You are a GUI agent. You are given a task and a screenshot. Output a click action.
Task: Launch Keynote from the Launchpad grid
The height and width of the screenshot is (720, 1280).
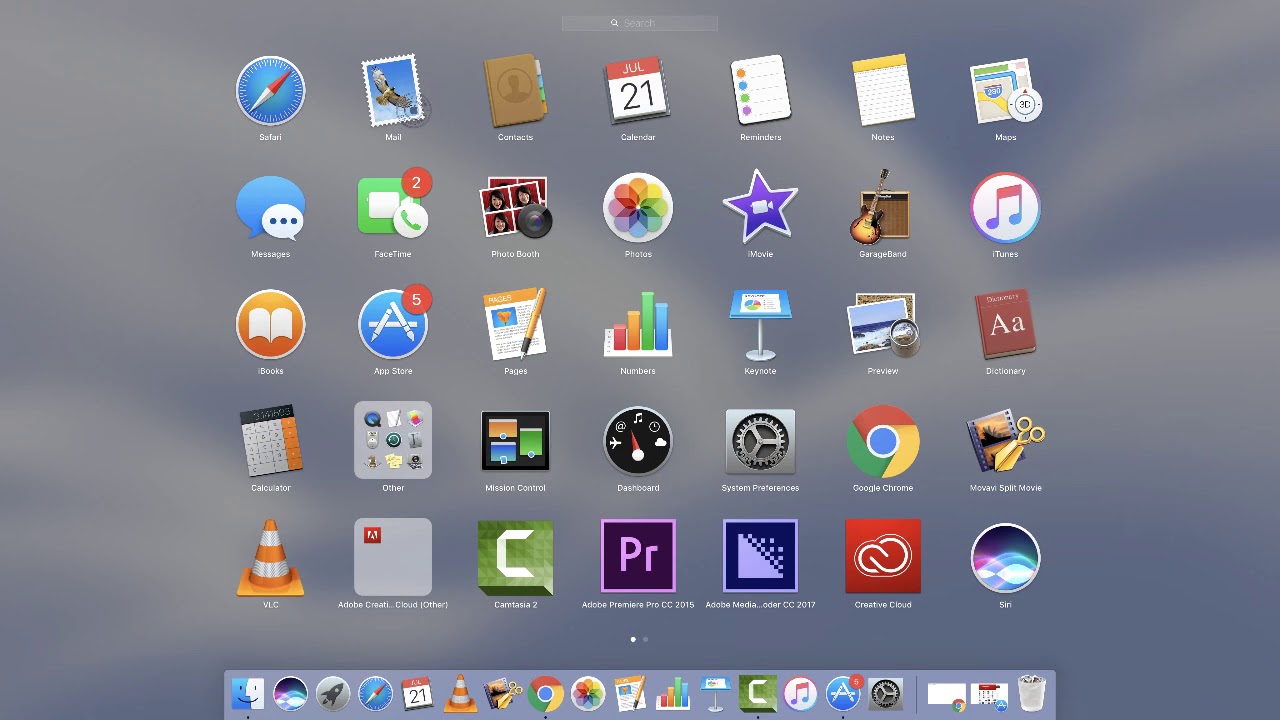[x=760, y=325]
